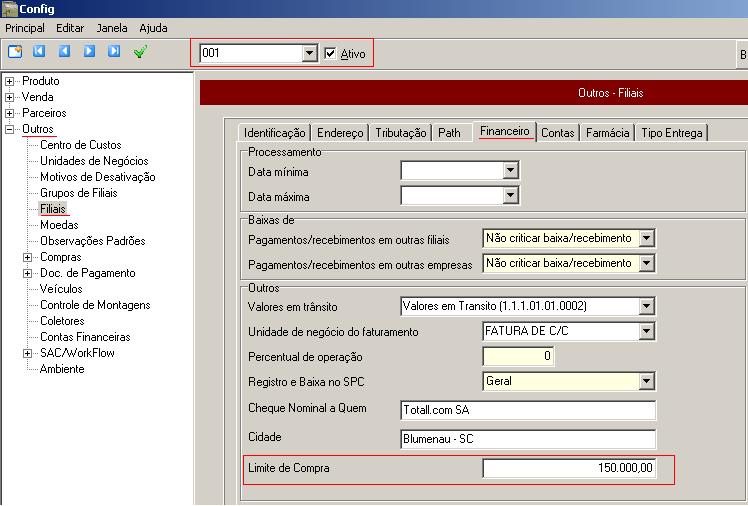Expand the Produto tree node
This screenshot has height=506, width=748.
click(10, 82)
